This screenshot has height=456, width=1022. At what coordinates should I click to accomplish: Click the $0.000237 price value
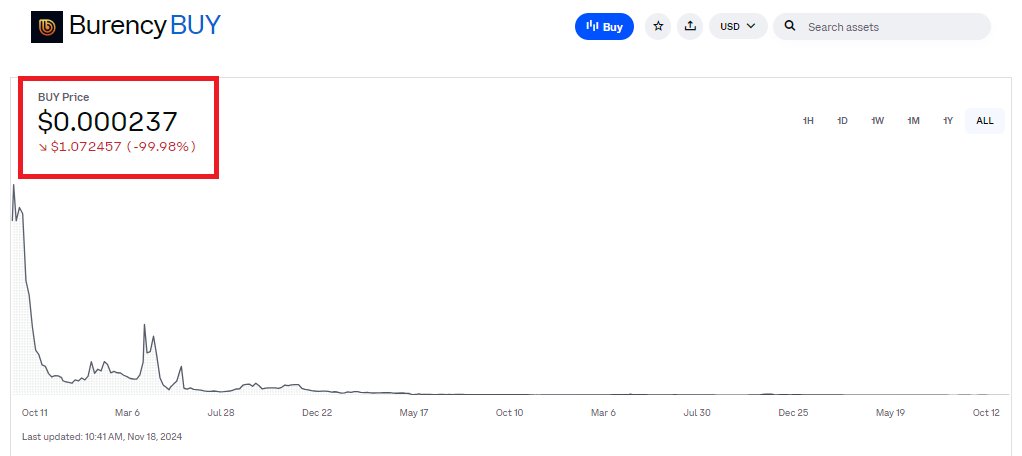pos(108,122)
